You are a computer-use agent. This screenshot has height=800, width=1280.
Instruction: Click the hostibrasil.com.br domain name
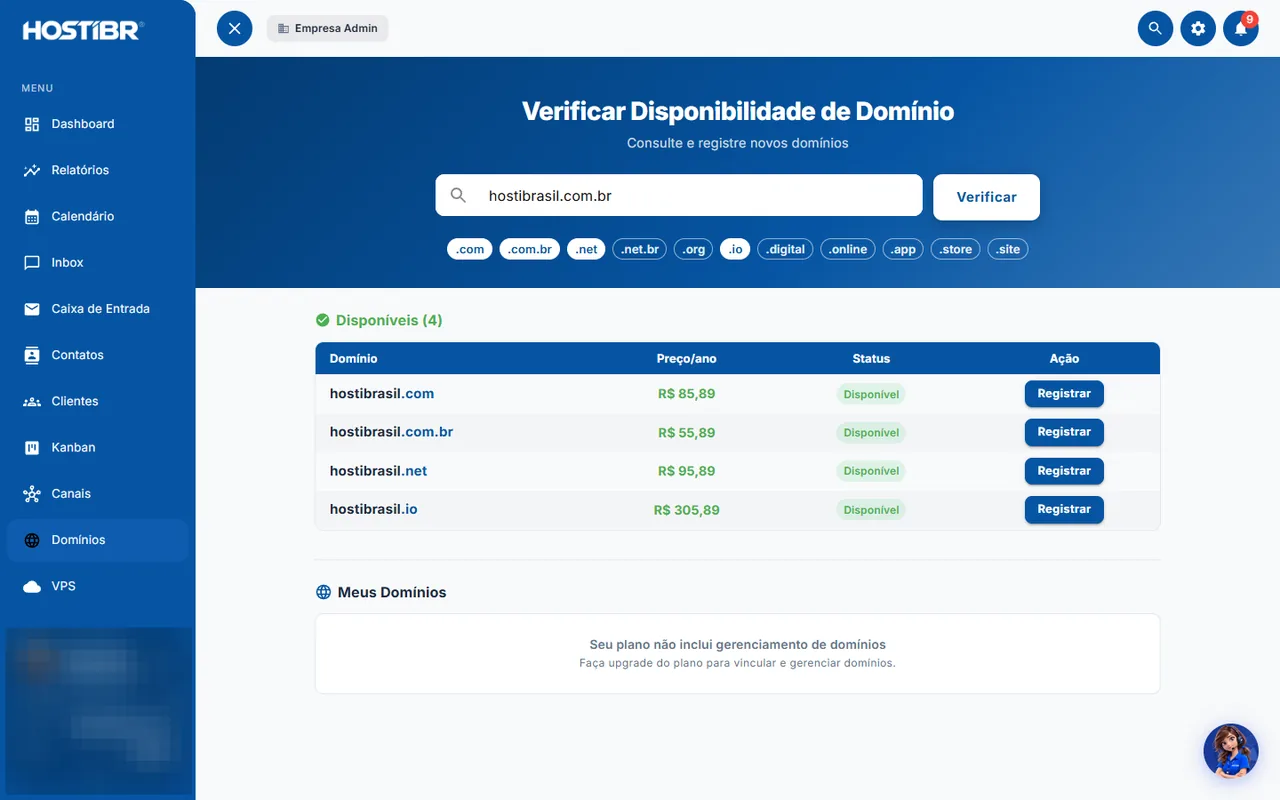[391, 432]
